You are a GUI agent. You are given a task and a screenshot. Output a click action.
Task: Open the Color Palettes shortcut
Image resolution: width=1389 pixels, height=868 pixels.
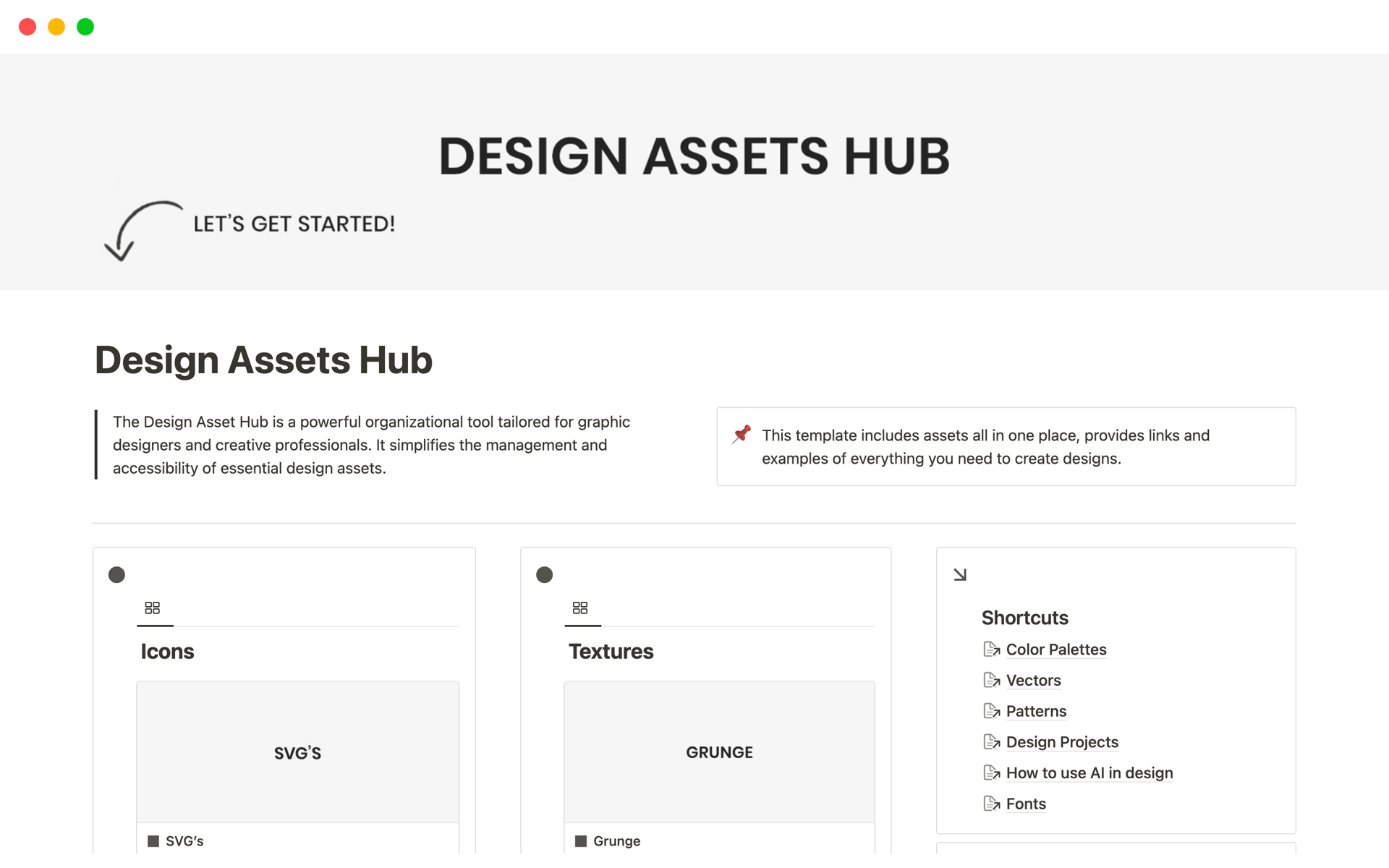(x=1055, y=649)
